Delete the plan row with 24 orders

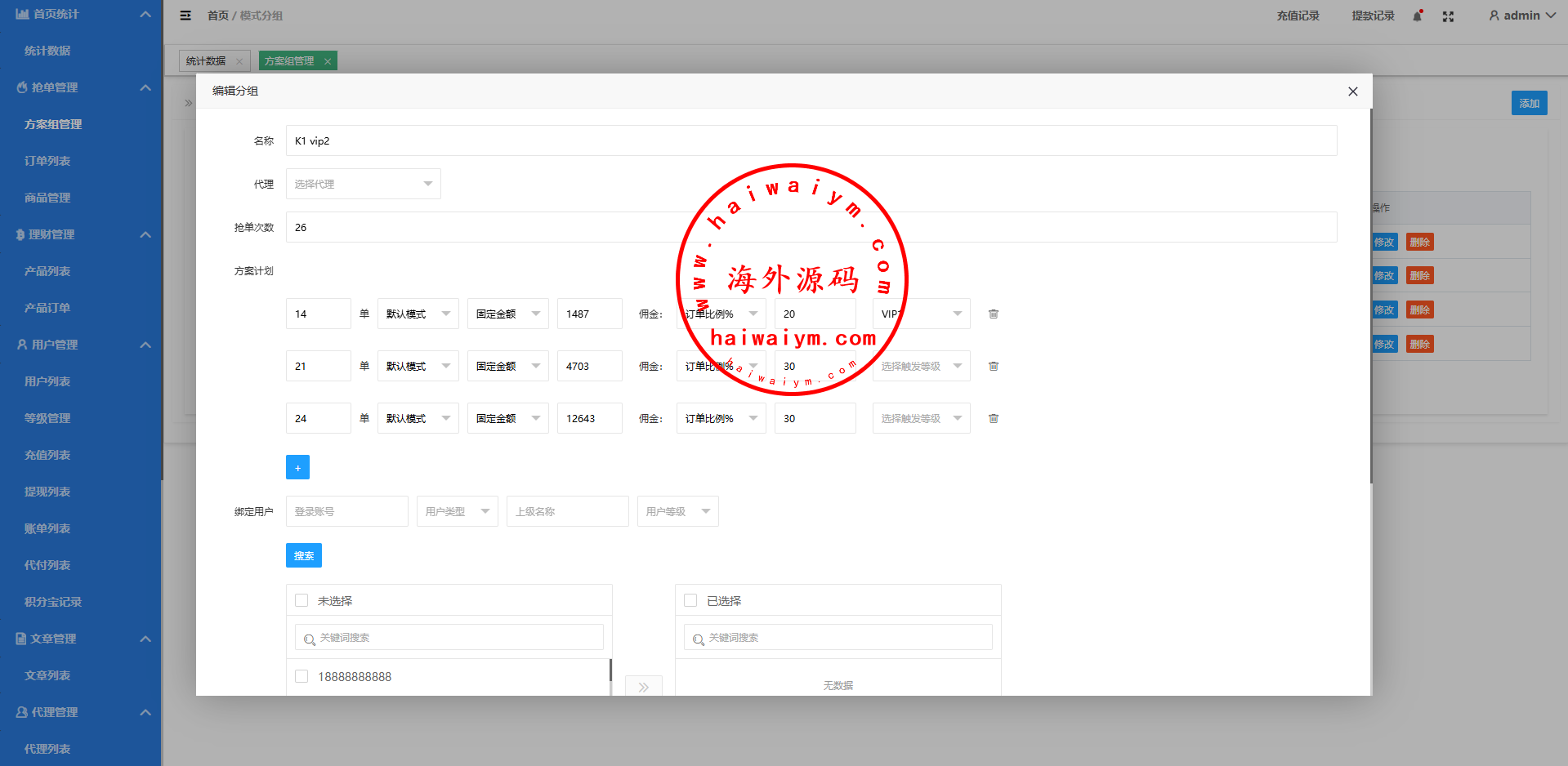point(994,418)
